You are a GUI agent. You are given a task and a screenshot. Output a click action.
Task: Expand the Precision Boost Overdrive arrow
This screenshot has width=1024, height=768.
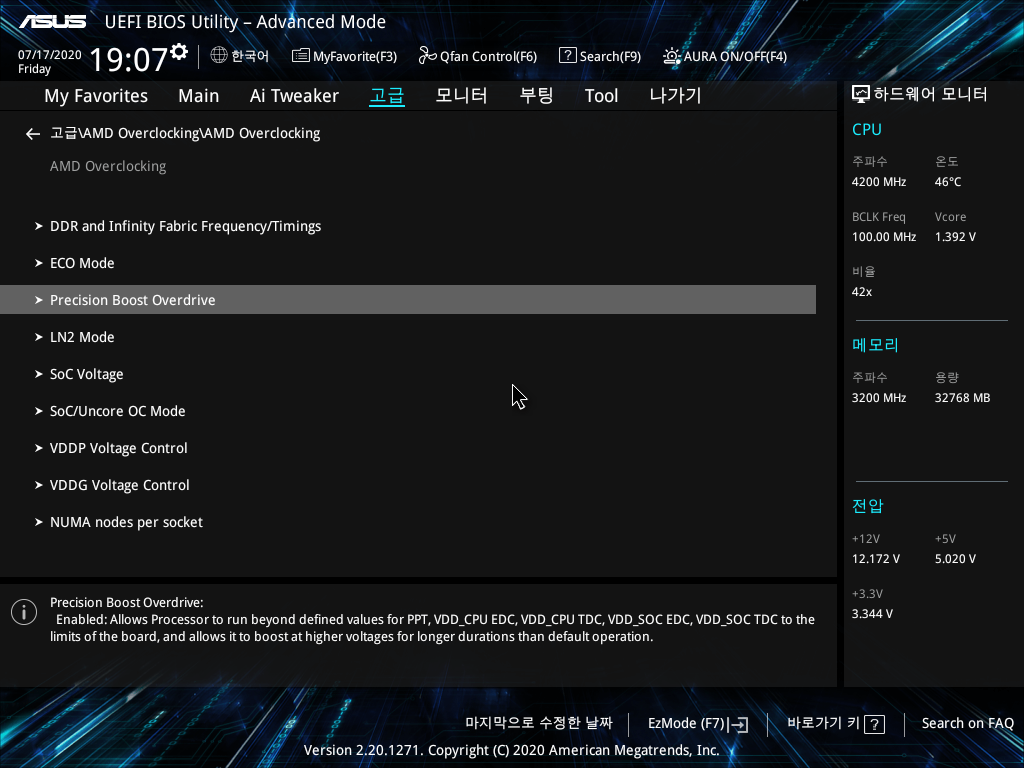(39, 300)
